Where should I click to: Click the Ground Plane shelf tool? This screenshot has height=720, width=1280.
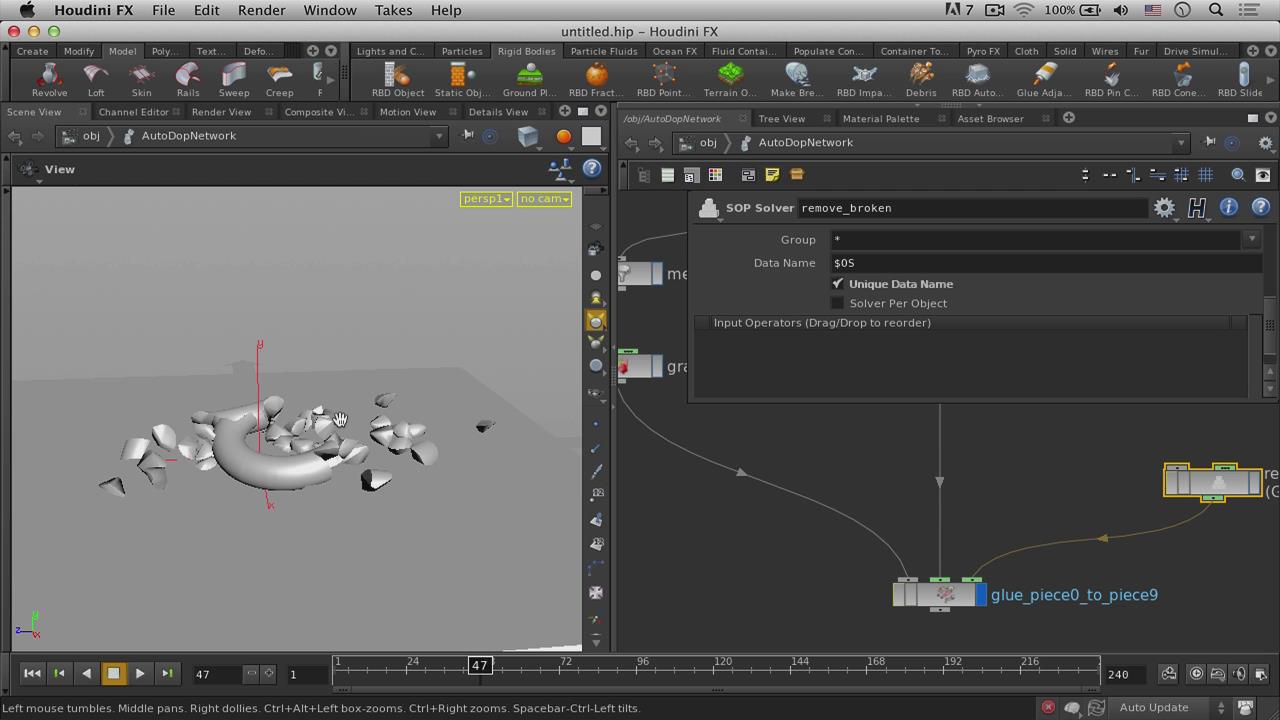pos(529,80)
